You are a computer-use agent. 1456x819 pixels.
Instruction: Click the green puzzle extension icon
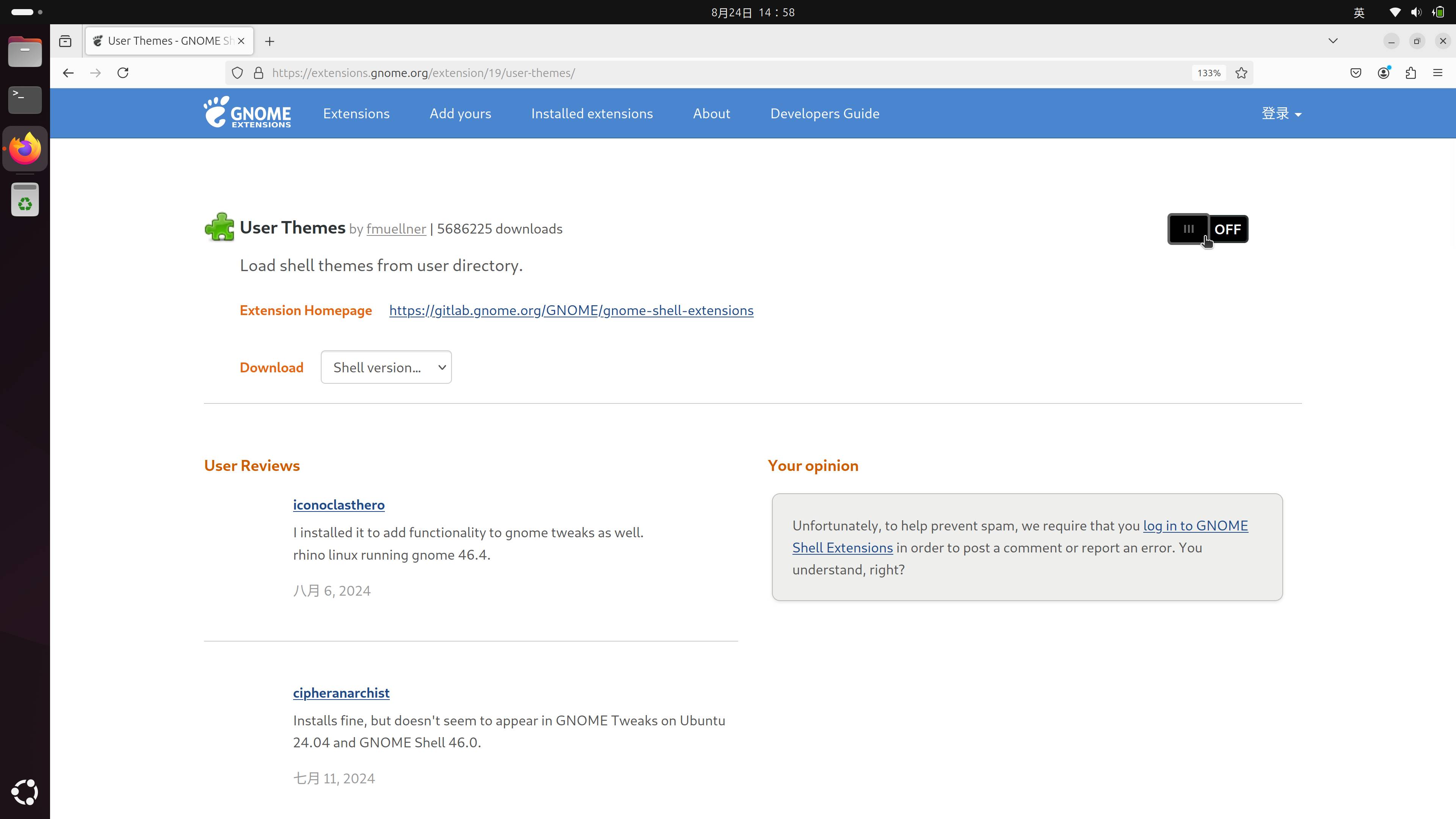point(219,227)
